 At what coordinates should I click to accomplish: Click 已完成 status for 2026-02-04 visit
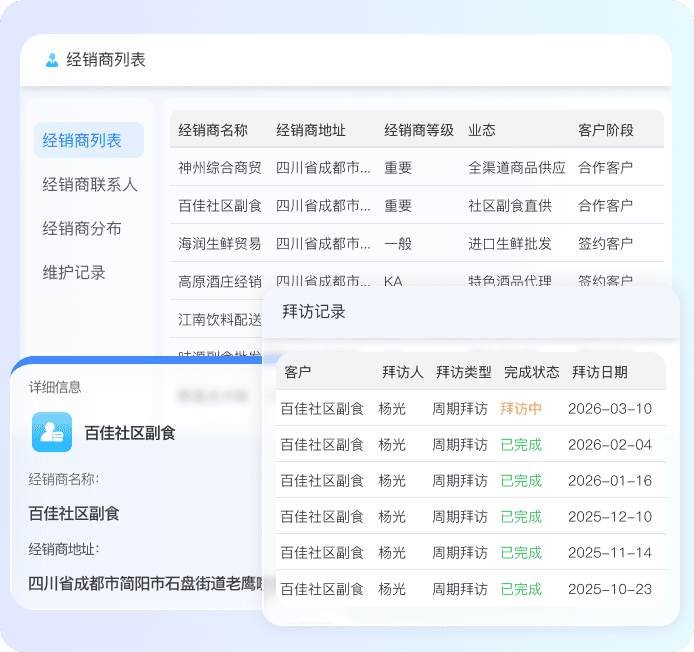521,445
